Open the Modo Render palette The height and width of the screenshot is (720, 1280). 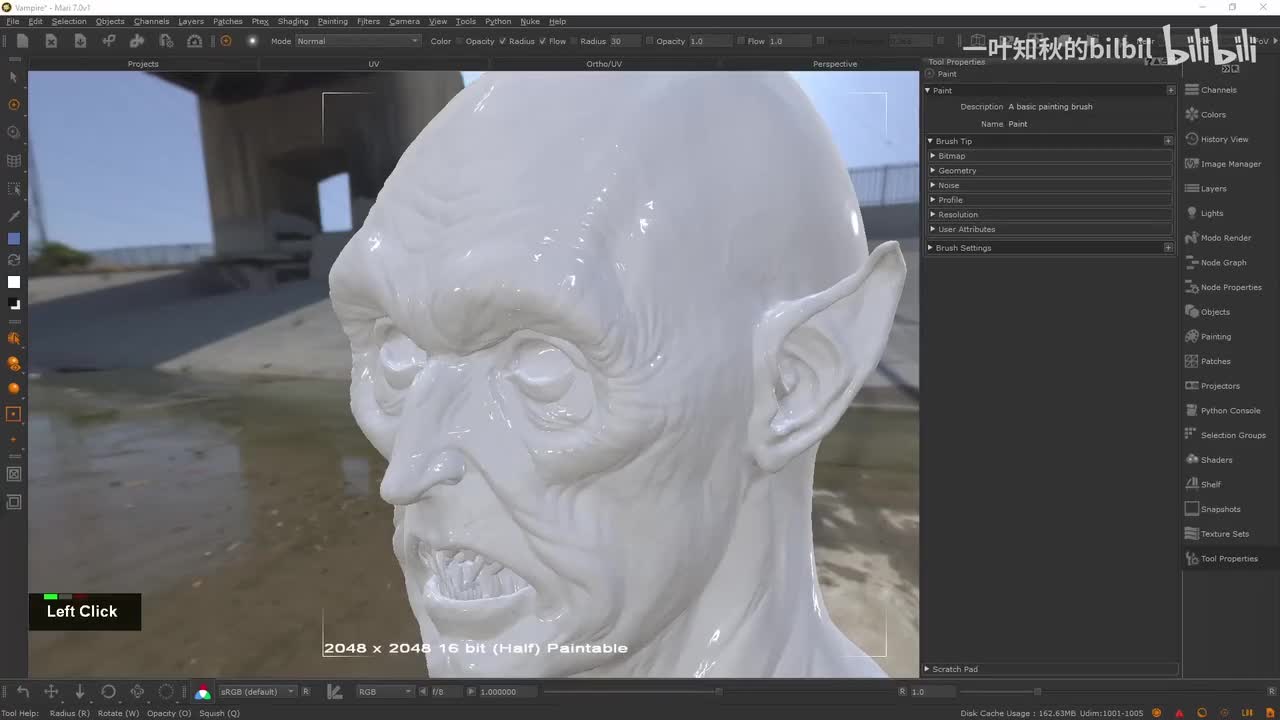tap(1218, 238)
